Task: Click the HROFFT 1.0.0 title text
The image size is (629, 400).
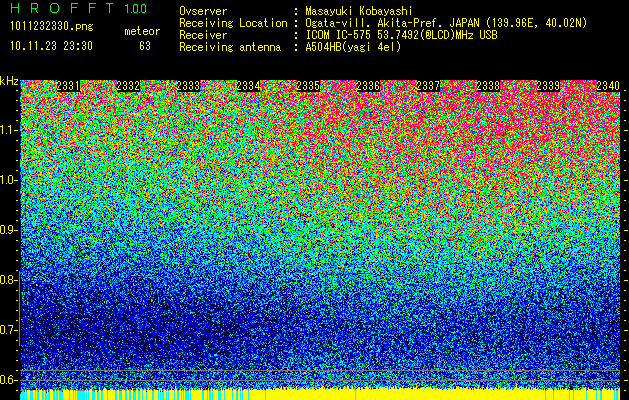Action: 79,8
